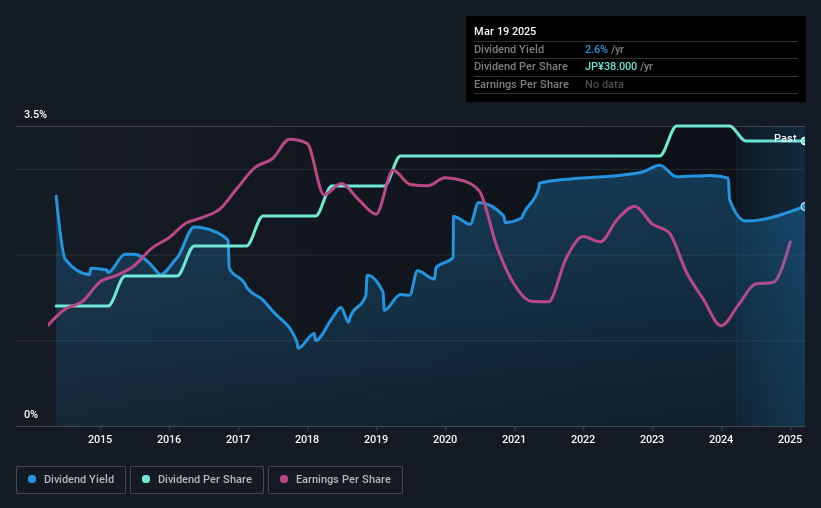Screen dimensions: 821x508
Task: Click the Mar 19 2025 tooltip date
Action: coord(505,31)
